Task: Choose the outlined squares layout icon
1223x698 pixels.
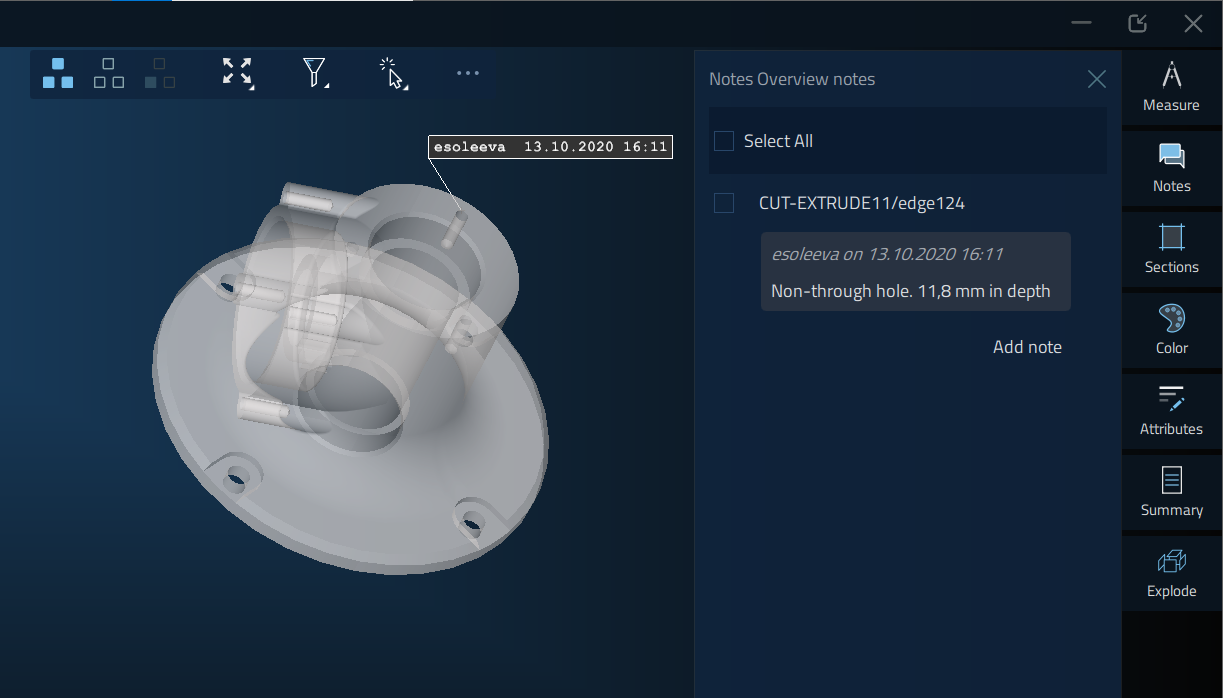Action: pos(109,73)
